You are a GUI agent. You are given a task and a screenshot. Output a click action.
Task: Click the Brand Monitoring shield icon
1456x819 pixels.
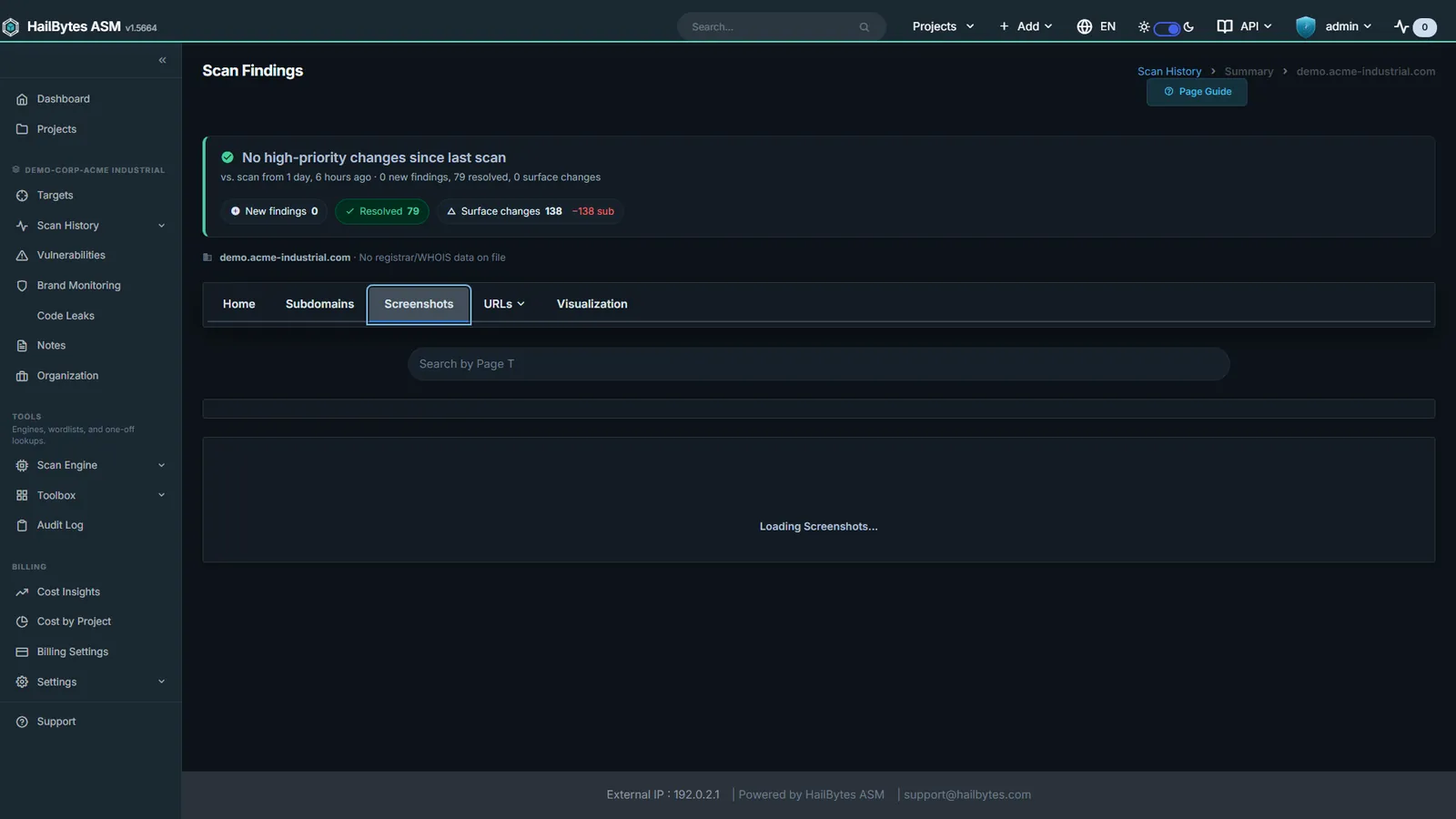coord(22,286)
